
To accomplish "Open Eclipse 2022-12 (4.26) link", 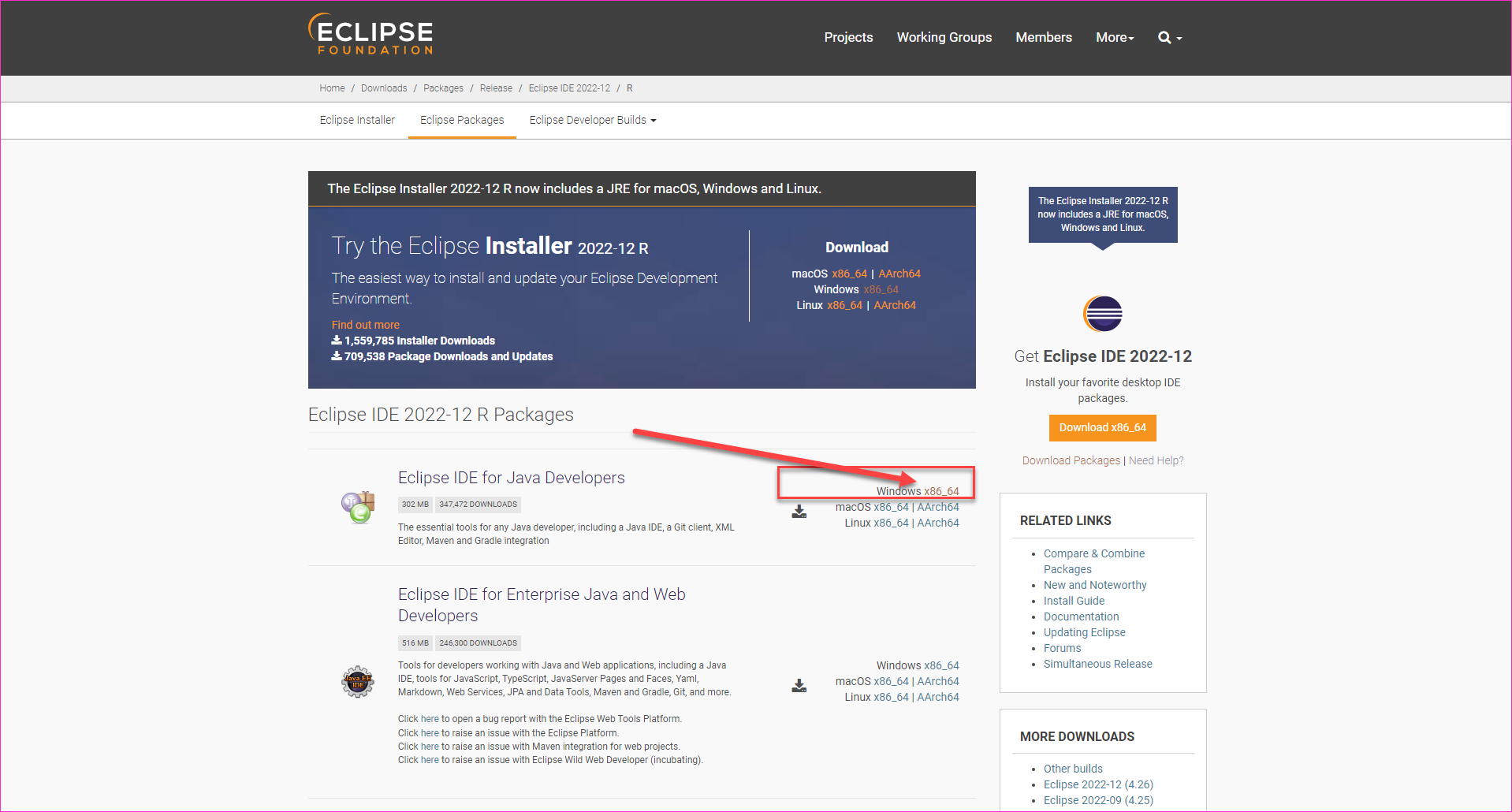I will tap(1098, 784).
